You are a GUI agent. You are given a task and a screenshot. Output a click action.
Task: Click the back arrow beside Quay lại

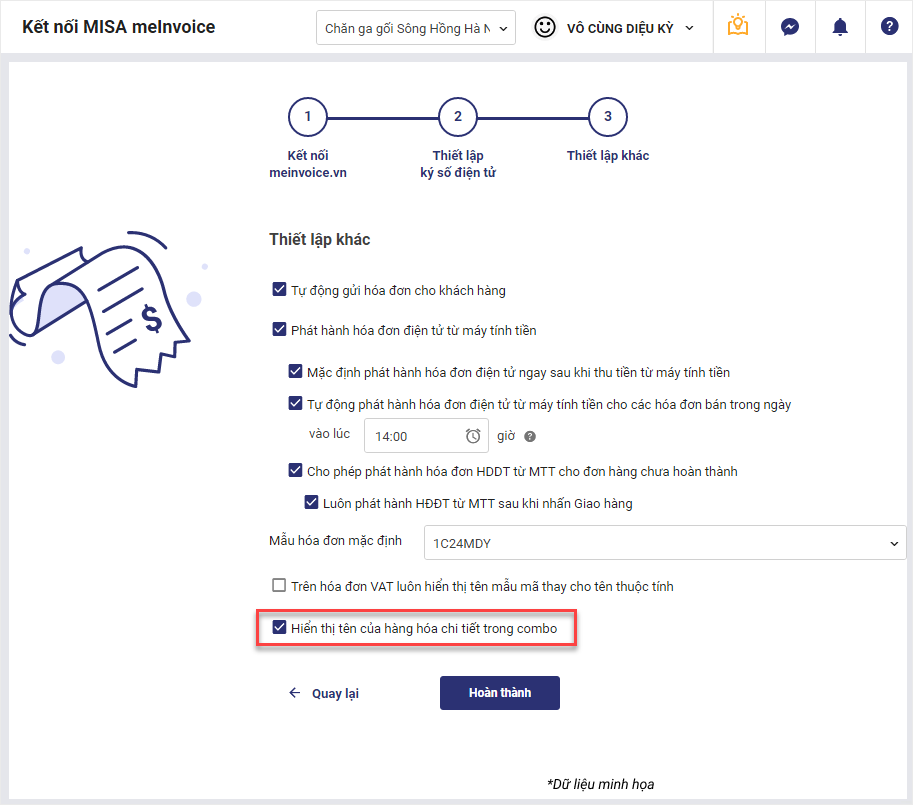pyautogui.click(x=294, y=693)
